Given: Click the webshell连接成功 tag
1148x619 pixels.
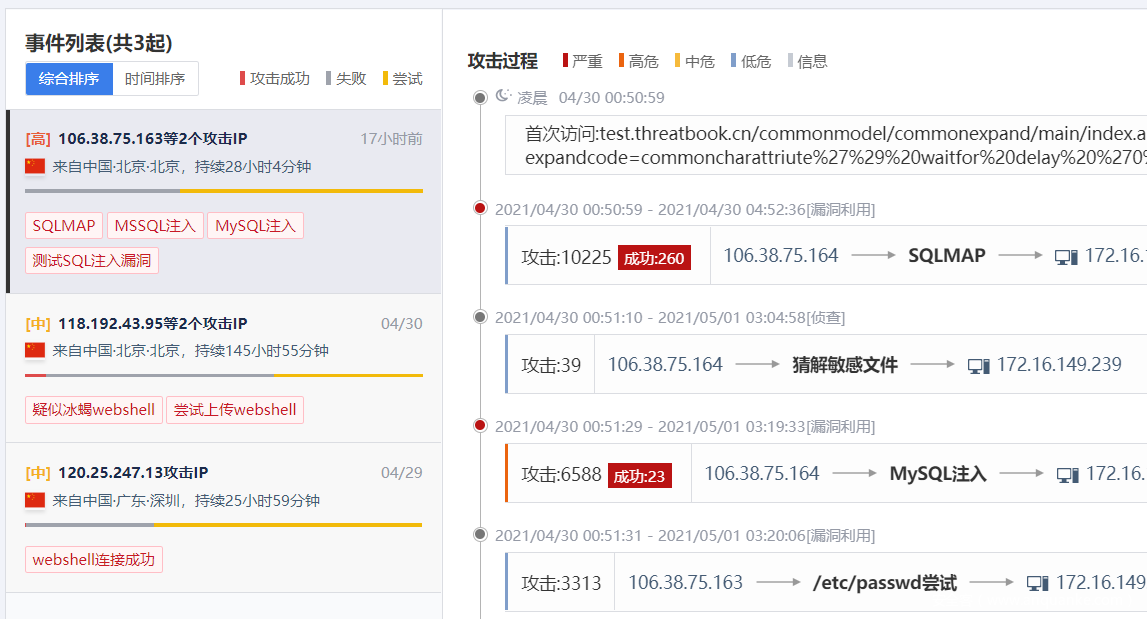Looking at the screenshot, I should click(94, 560).
